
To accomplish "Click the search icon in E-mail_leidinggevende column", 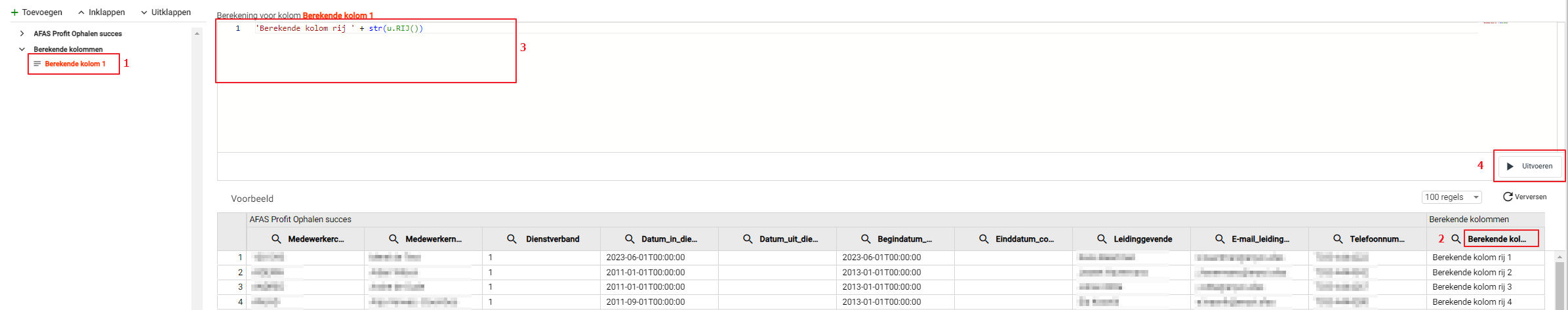I will click(x=1220, y=239).
